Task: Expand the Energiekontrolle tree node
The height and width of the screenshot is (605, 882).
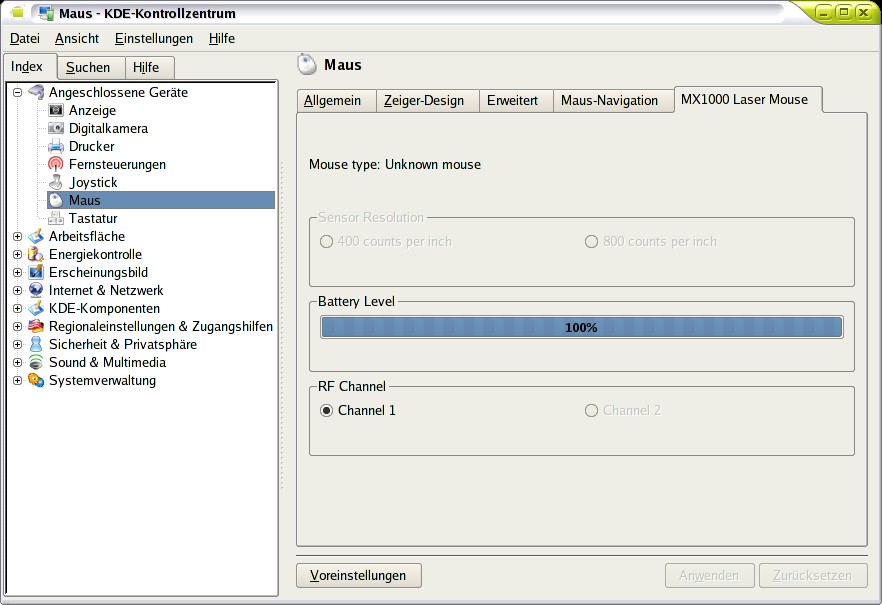Action: [17, 254]
